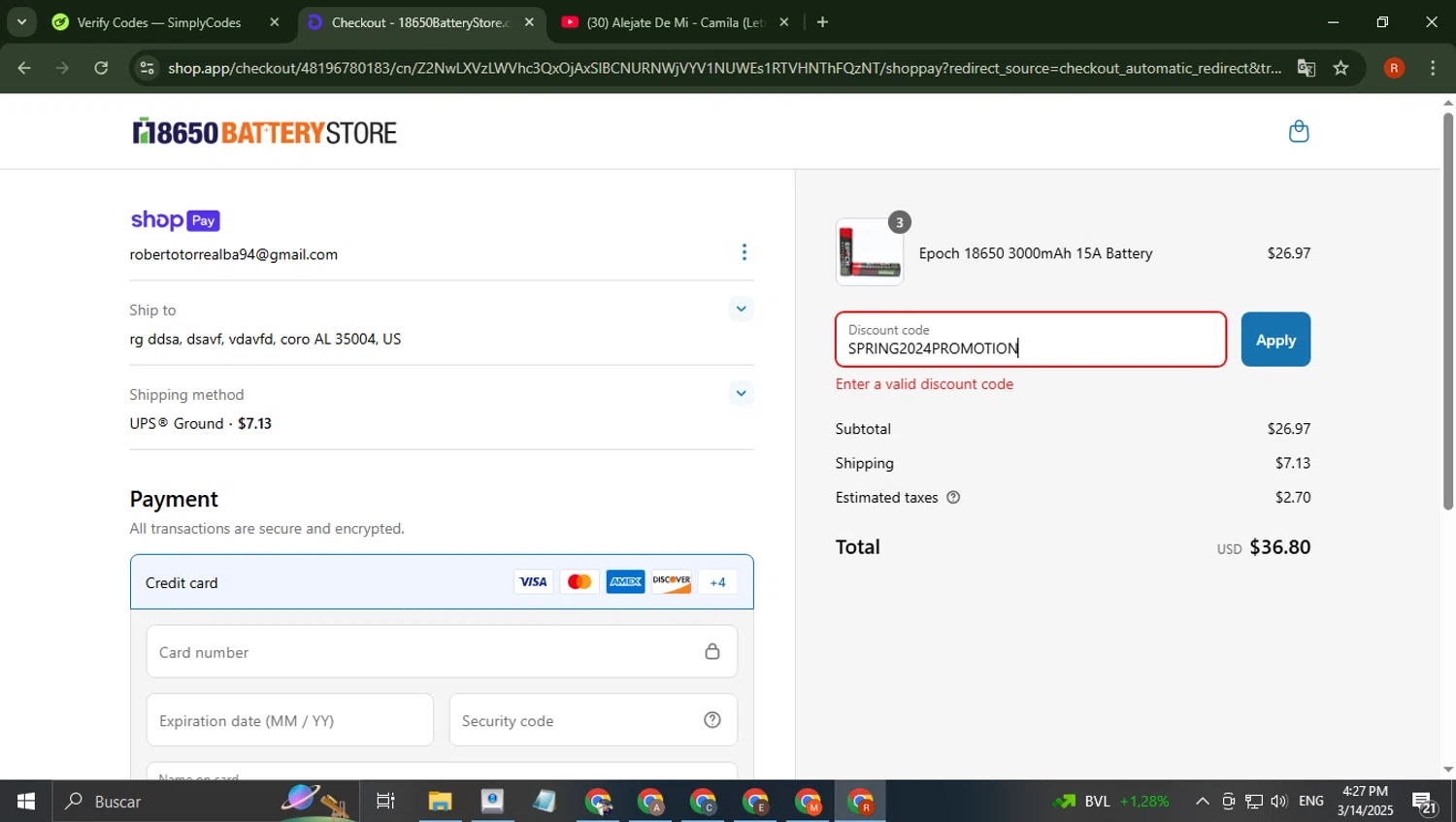Show the +4 more card types badge

pyautogui.click(x=717, y=582)
